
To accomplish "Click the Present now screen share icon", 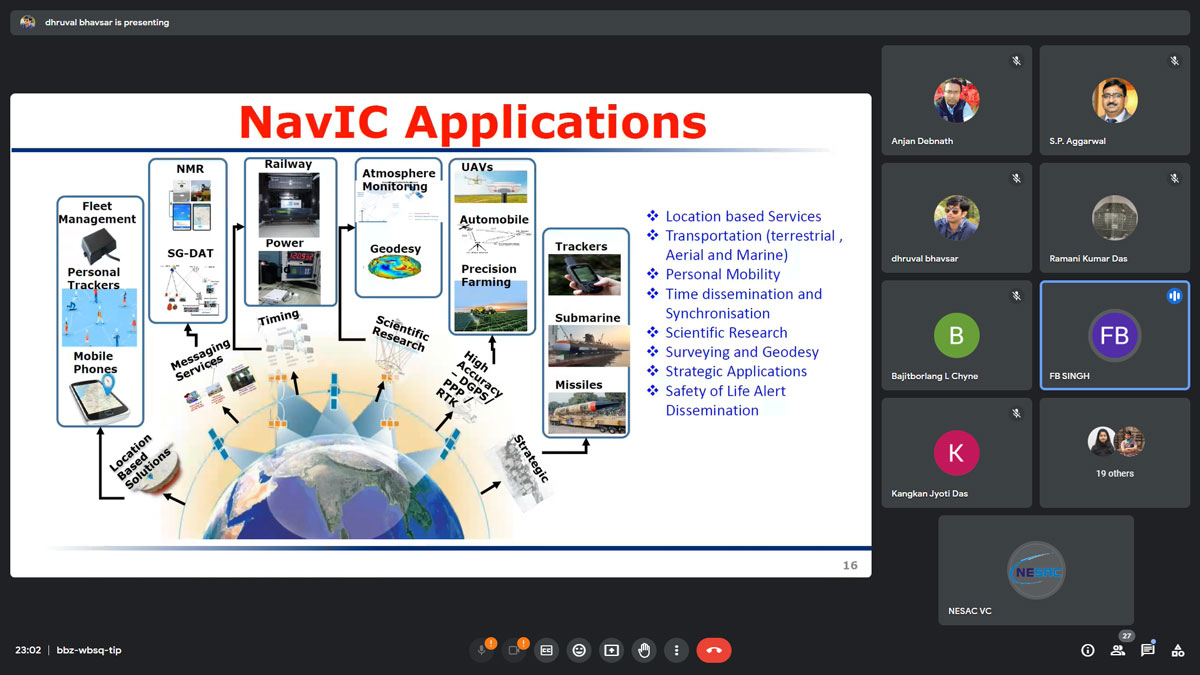I will click(611, 650).
